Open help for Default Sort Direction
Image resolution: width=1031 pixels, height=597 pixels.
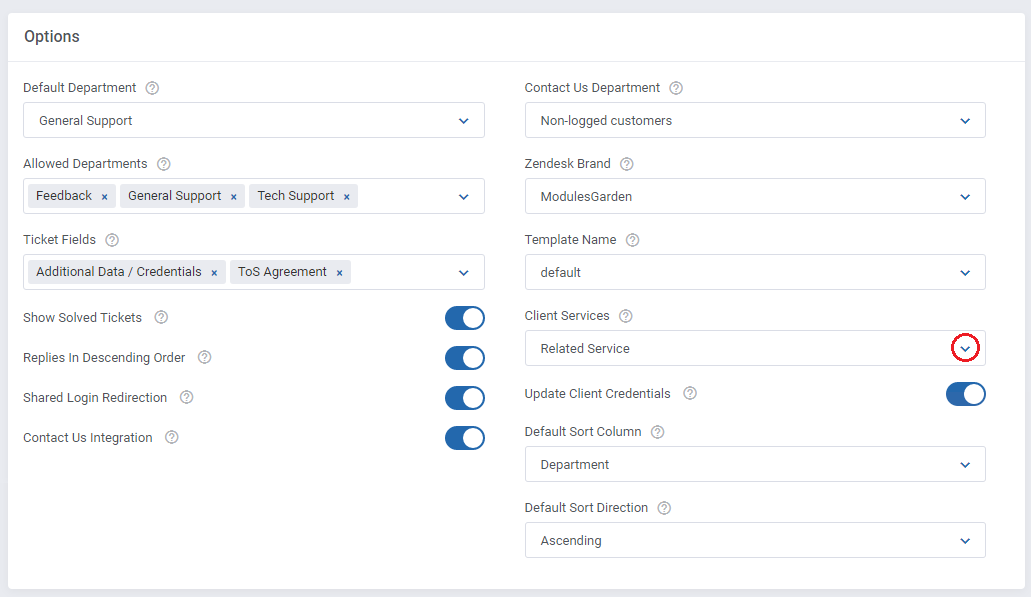coord(664,508)
